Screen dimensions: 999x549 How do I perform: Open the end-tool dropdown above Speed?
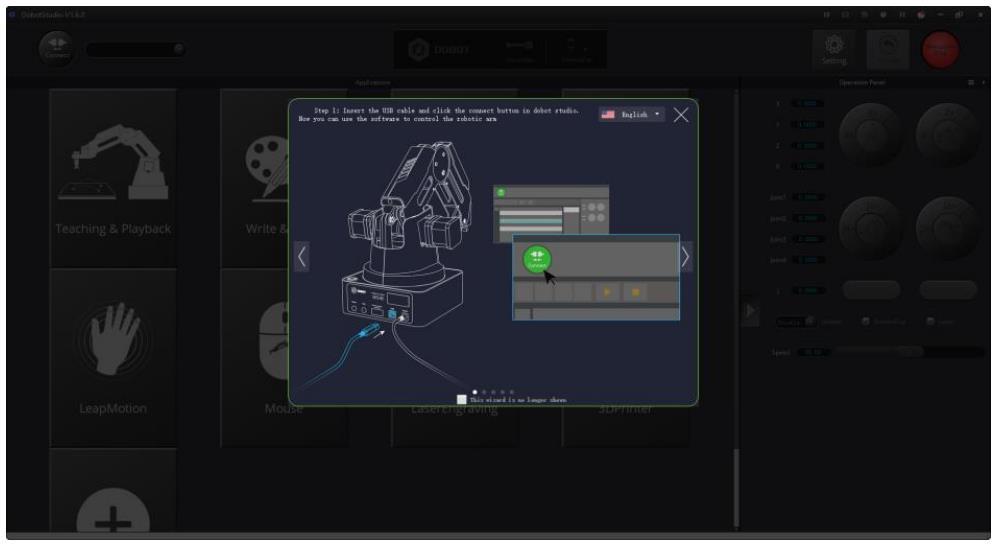(x=795, y=322)
